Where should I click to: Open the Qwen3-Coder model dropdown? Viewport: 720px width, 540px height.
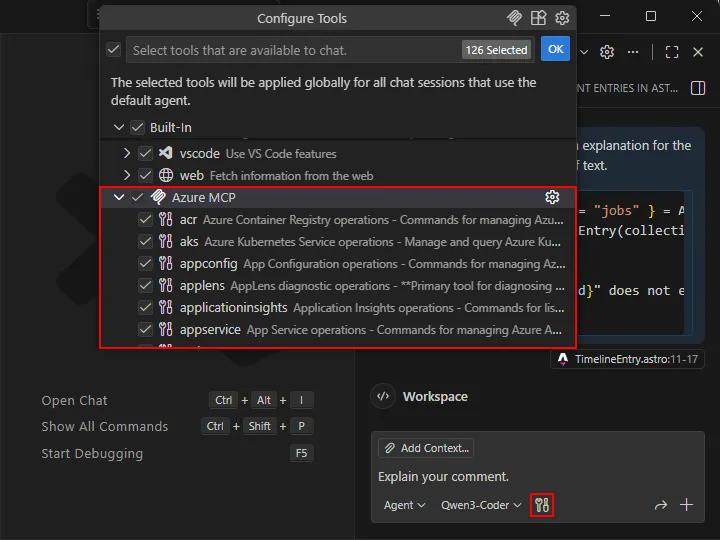tap(481, 505)
